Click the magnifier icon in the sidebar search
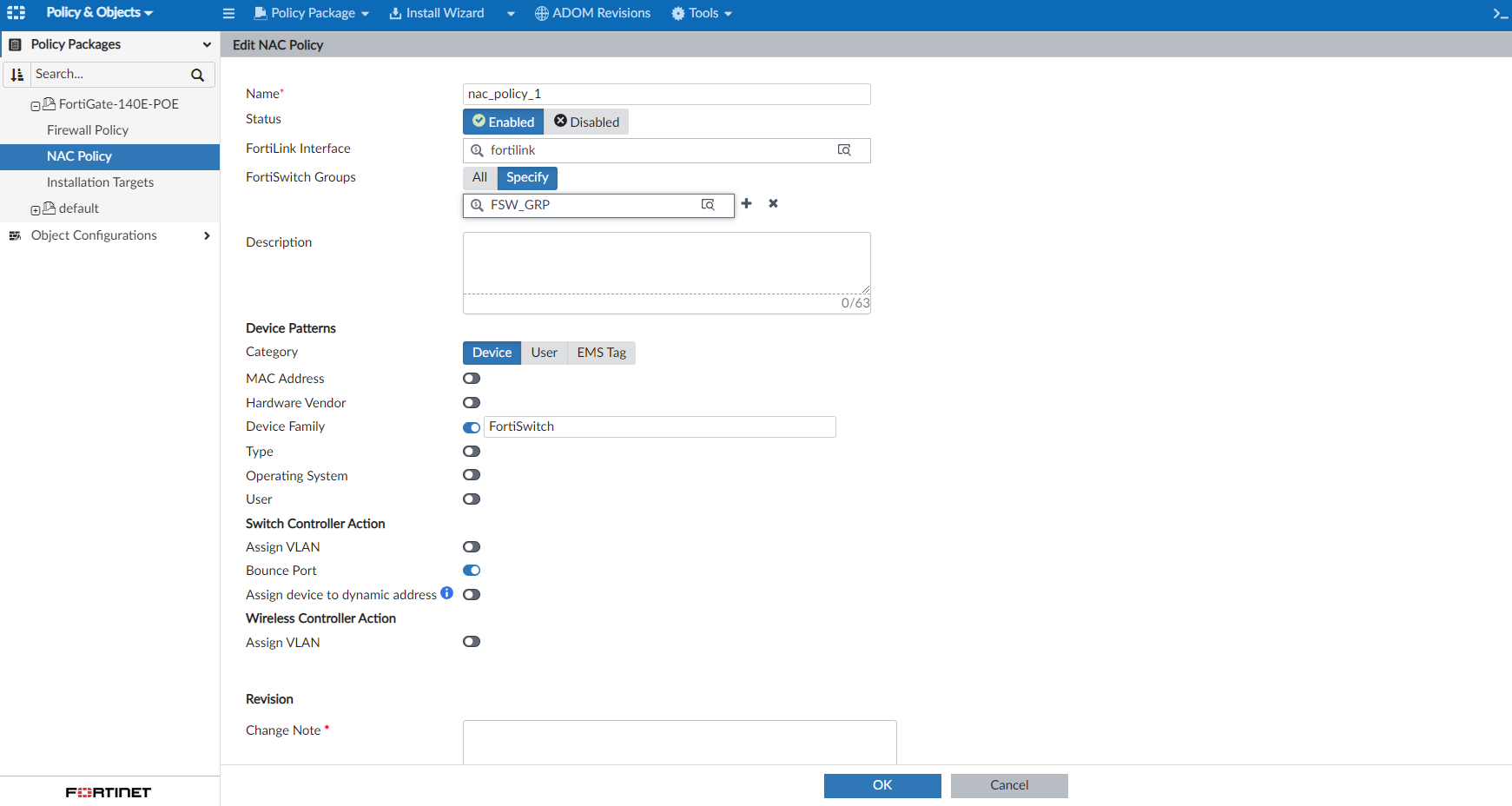Screen dimensions: 1512x806 coord(197,75)
